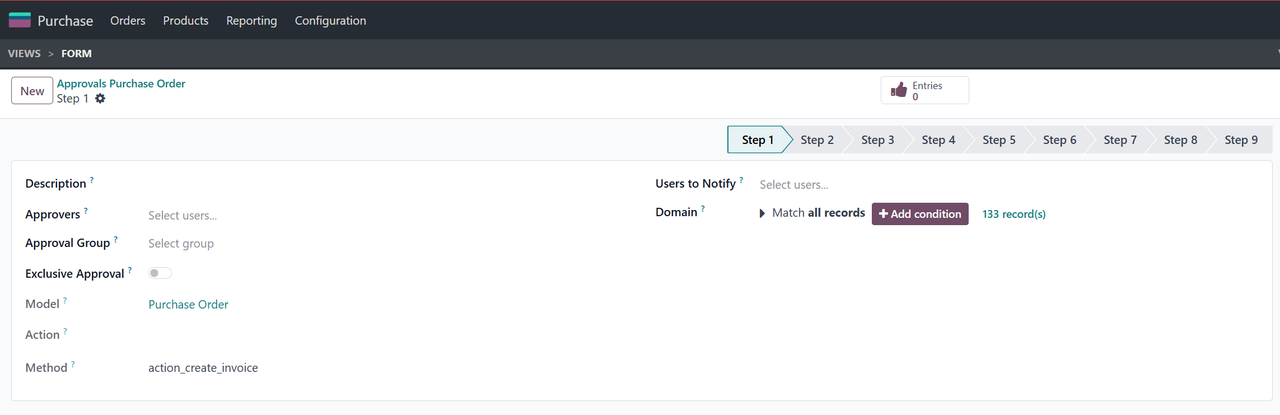Click the gear icon beside Step 1
Image resolution: width=1280 pixels, height=415 pixels.
[100, 99]
